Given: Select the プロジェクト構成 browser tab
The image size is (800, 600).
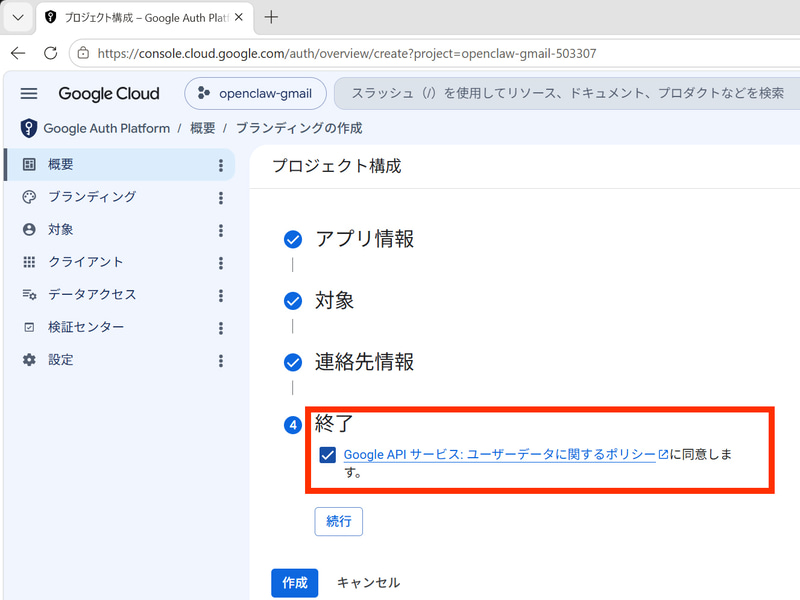Looking at the screenshot, I should (x=145, y=18).
